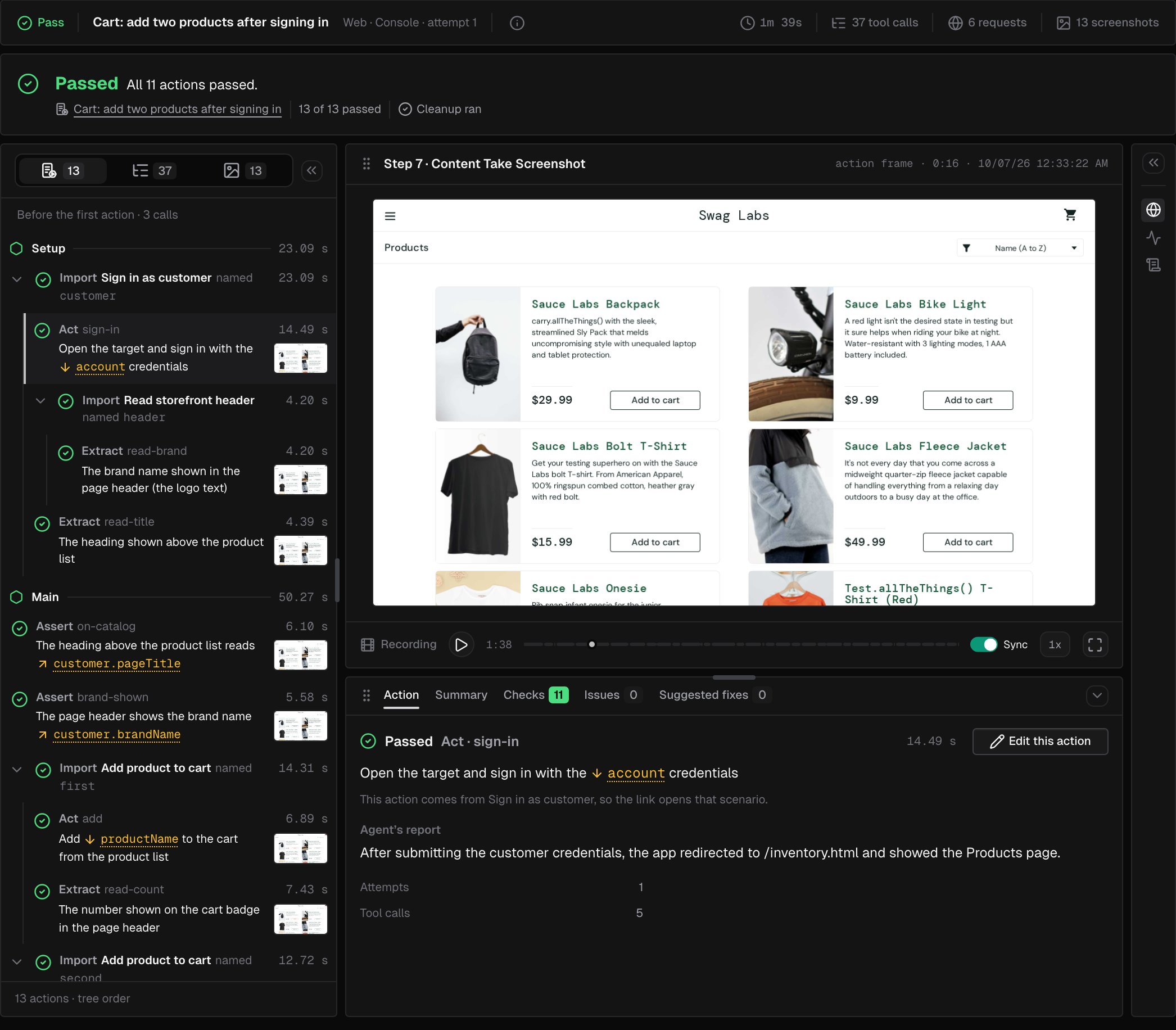Viewport: 1176px width, 1030px height.
Task: Open the Name (A to Z) sort dropdown
Action: (1020, 249)
